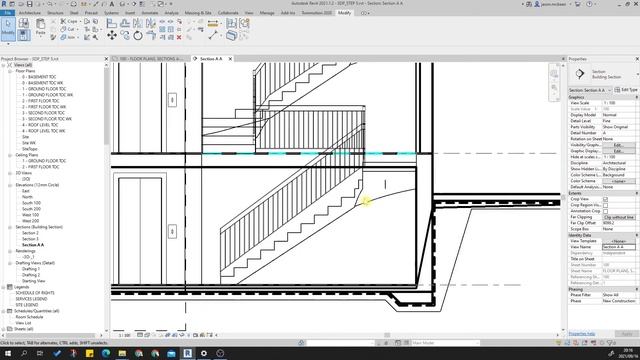Click the Align tool icon in Modify panel
Screen dimensions: 640x360
point(111,23)
